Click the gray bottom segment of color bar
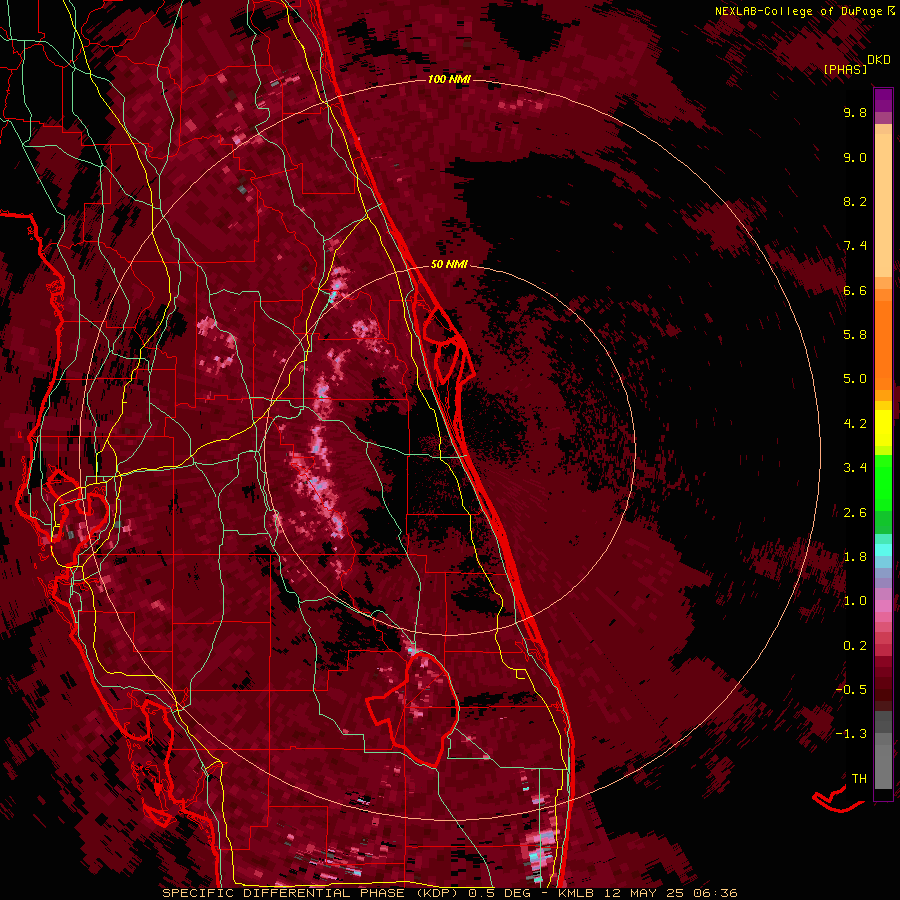Screen dimensions: 900x900 (883, 751)
